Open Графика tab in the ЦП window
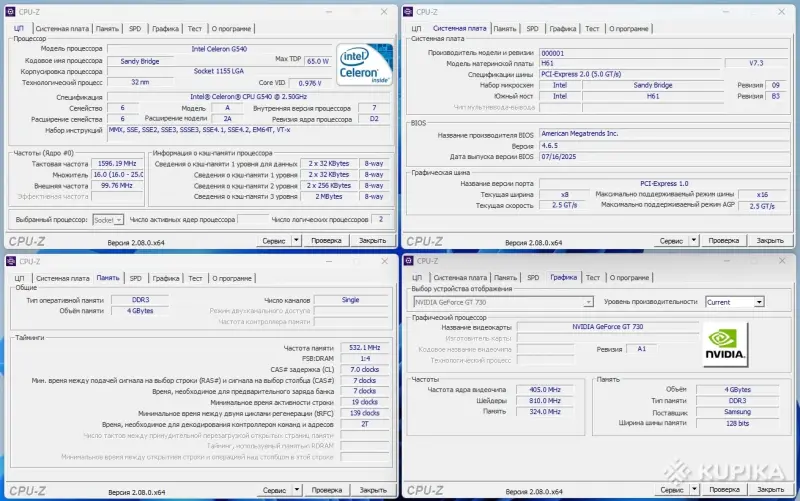 tap(165, 29)
